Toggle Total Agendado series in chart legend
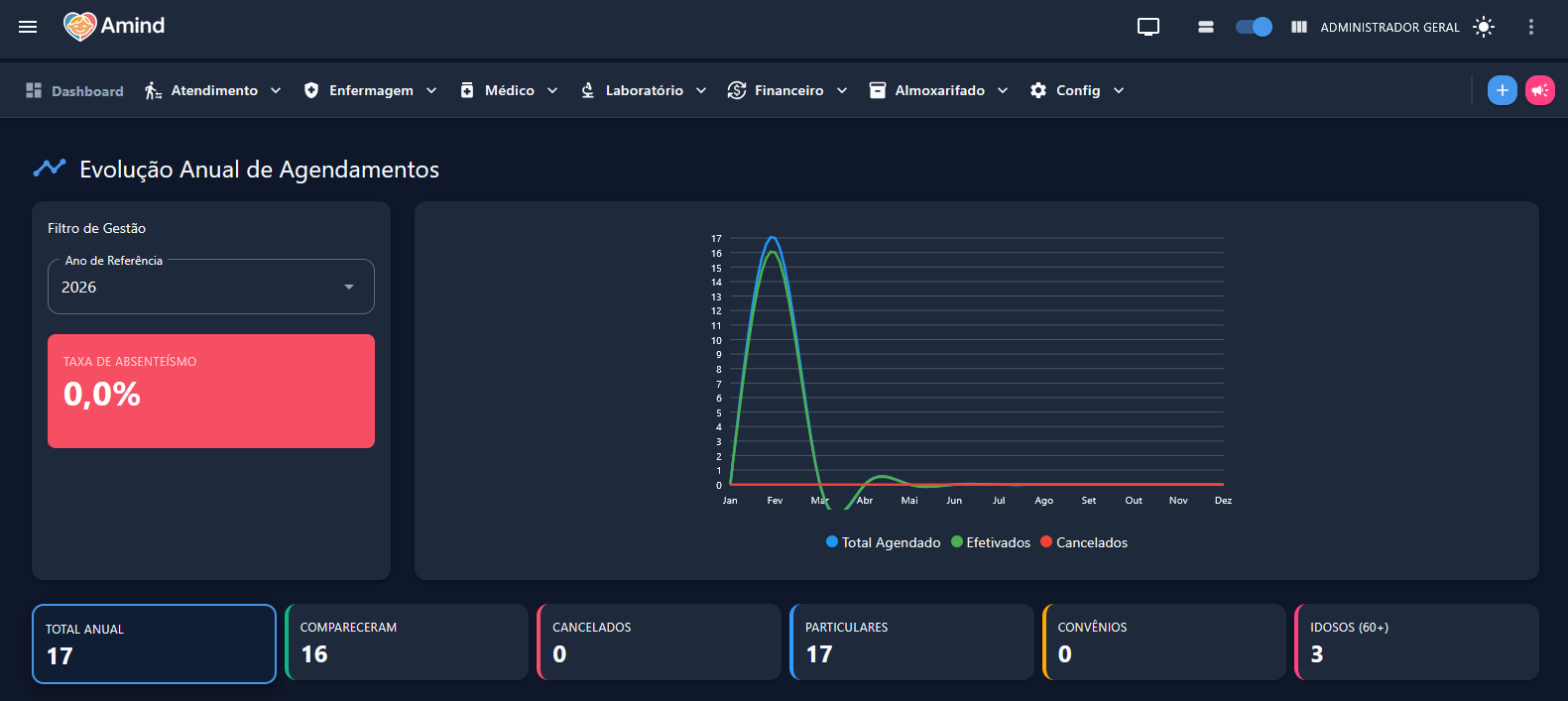The image size is (1568, 701). click(x=883, y=542)
